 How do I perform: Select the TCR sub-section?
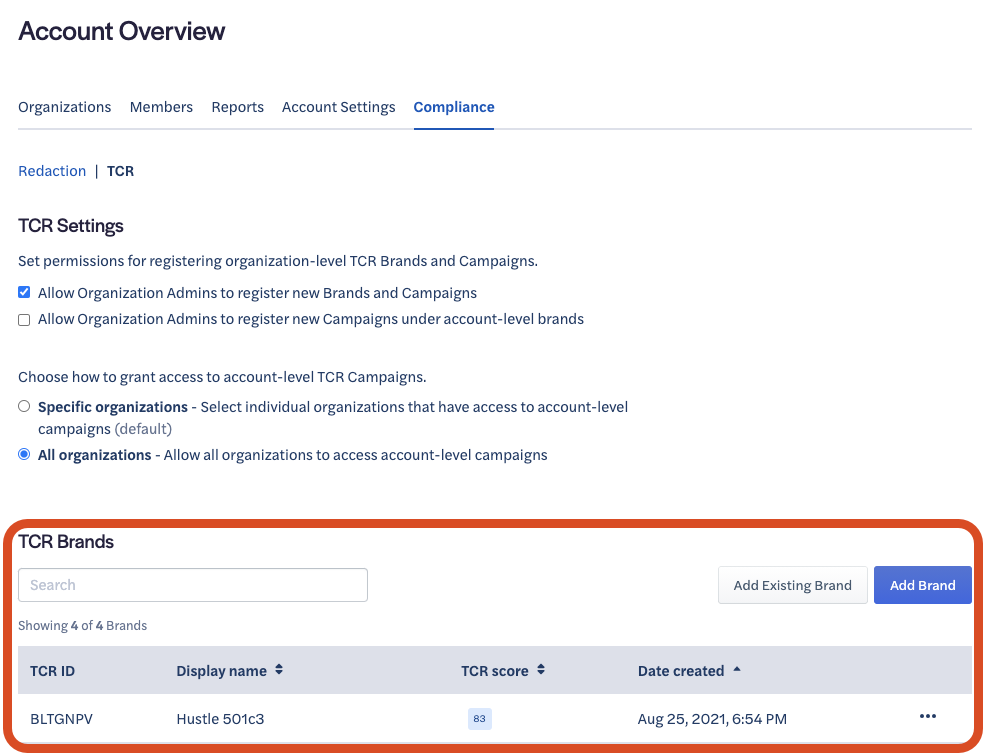[x=120, y=171]
